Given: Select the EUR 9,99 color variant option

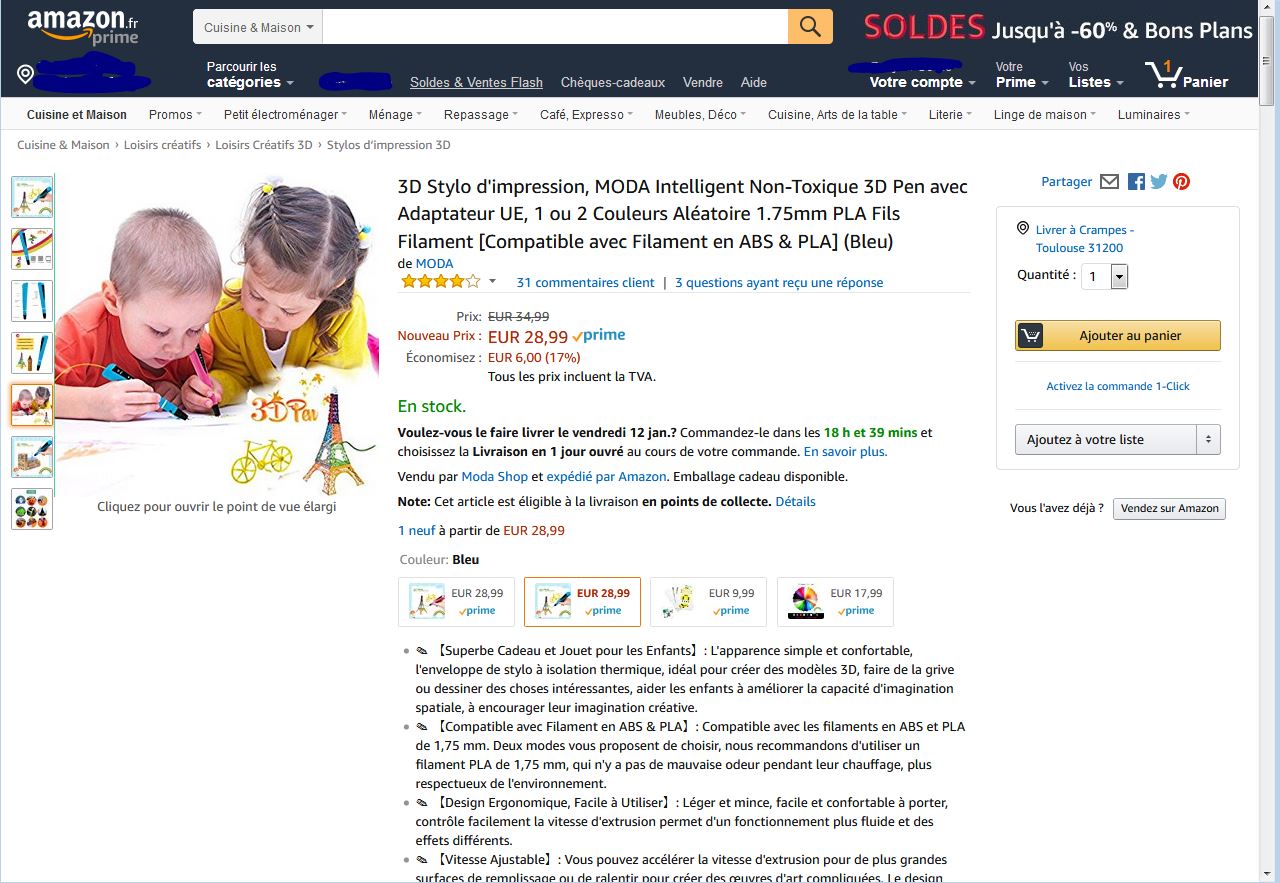Looking at the screenshot, I should (x=708, y=602).
